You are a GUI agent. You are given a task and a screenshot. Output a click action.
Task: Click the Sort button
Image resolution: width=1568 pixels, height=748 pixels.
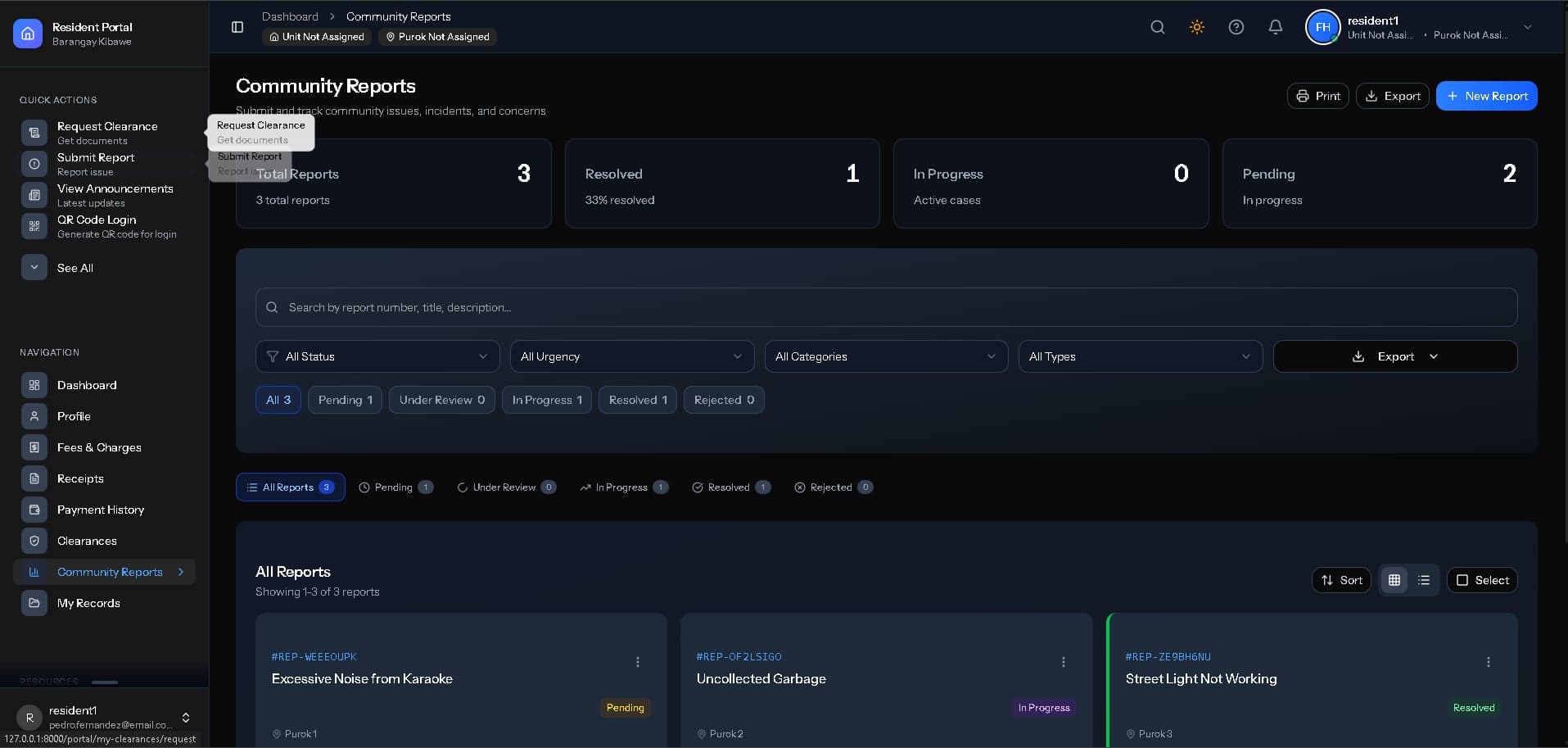click(x=1341, y=580)
